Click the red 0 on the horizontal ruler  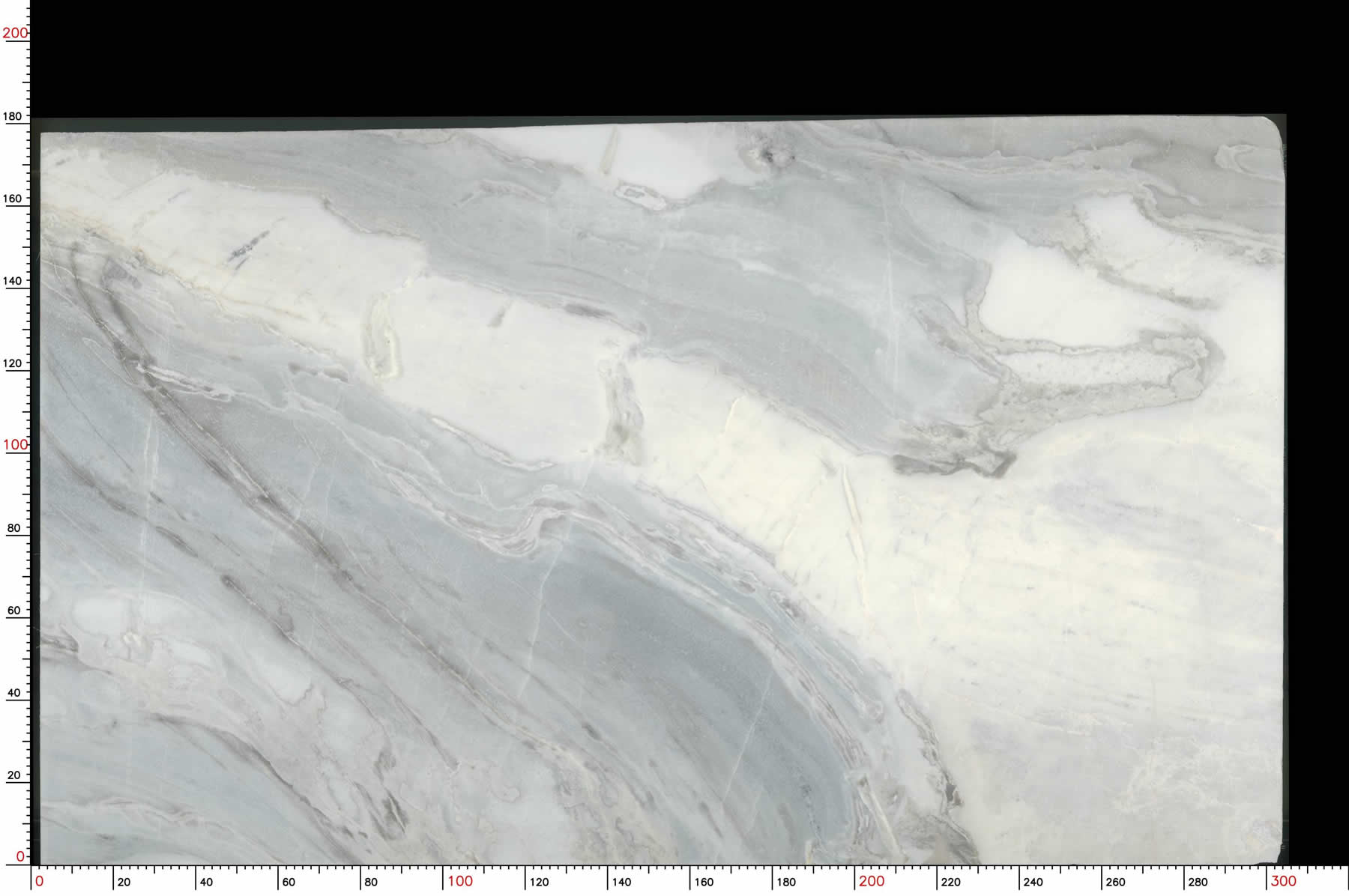40,882
